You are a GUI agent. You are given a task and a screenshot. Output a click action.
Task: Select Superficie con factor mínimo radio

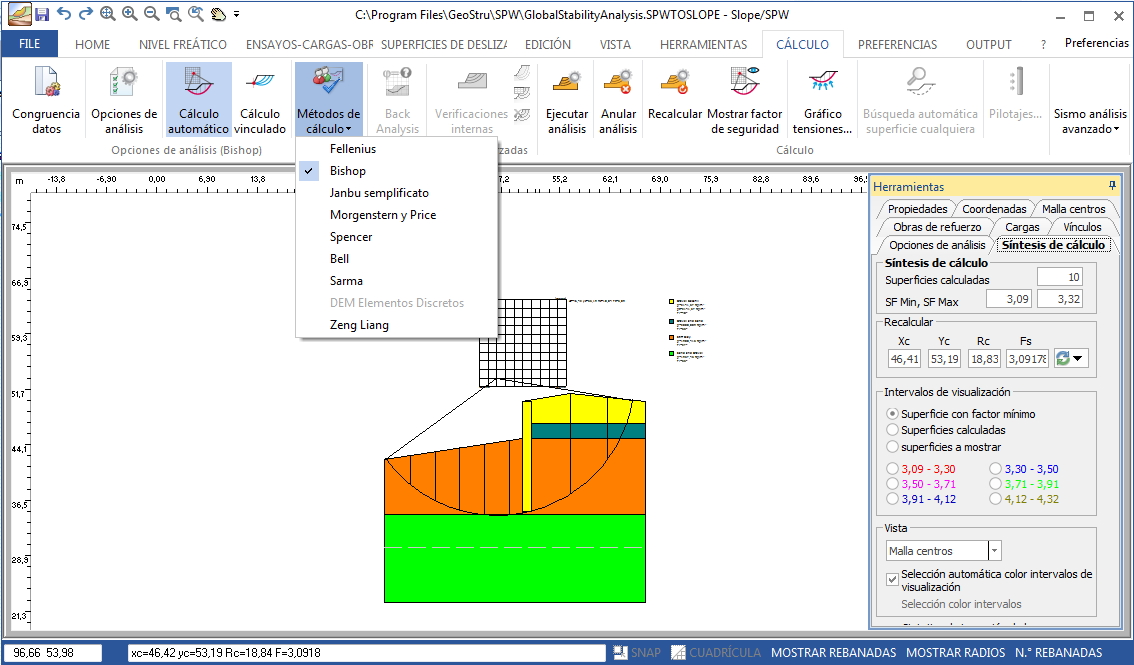coord(892,414)
